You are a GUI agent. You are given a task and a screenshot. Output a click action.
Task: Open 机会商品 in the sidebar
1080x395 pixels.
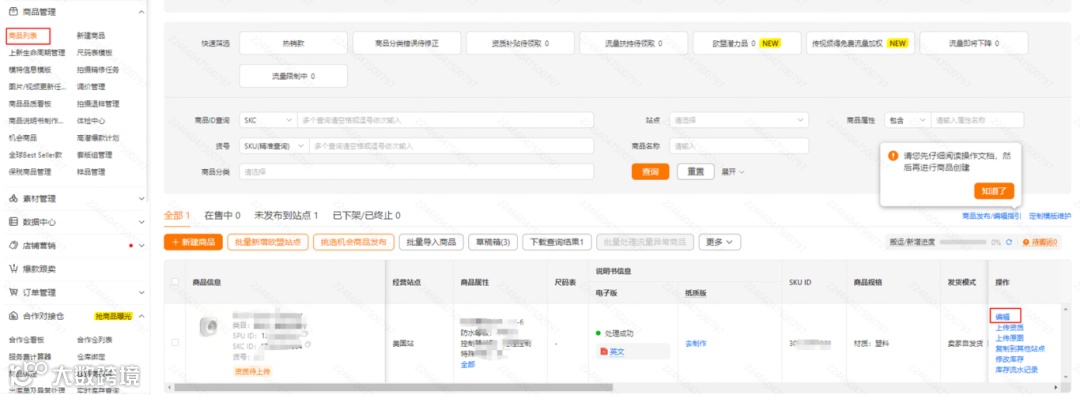[22, 138]
